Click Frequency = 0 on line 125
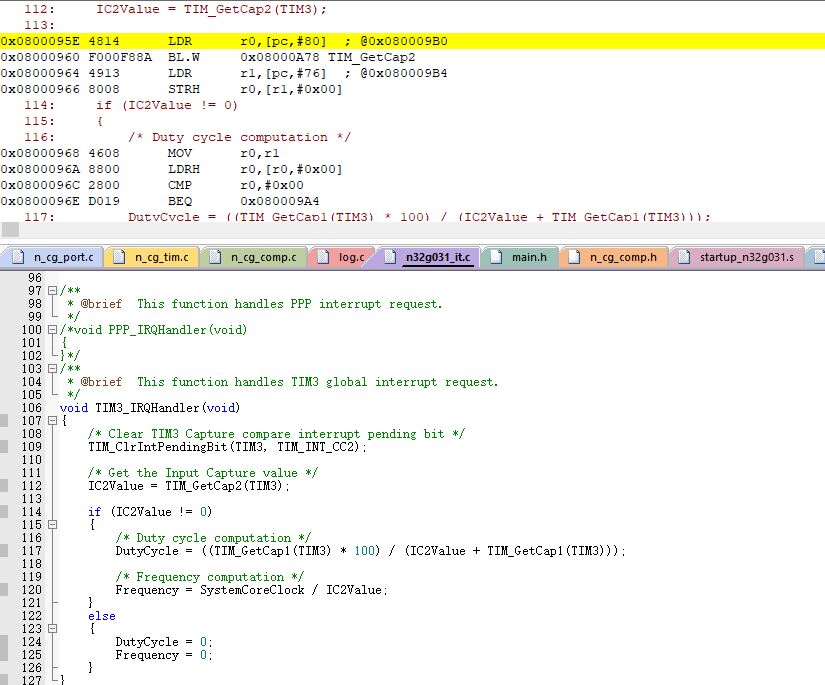 (164, 655)
